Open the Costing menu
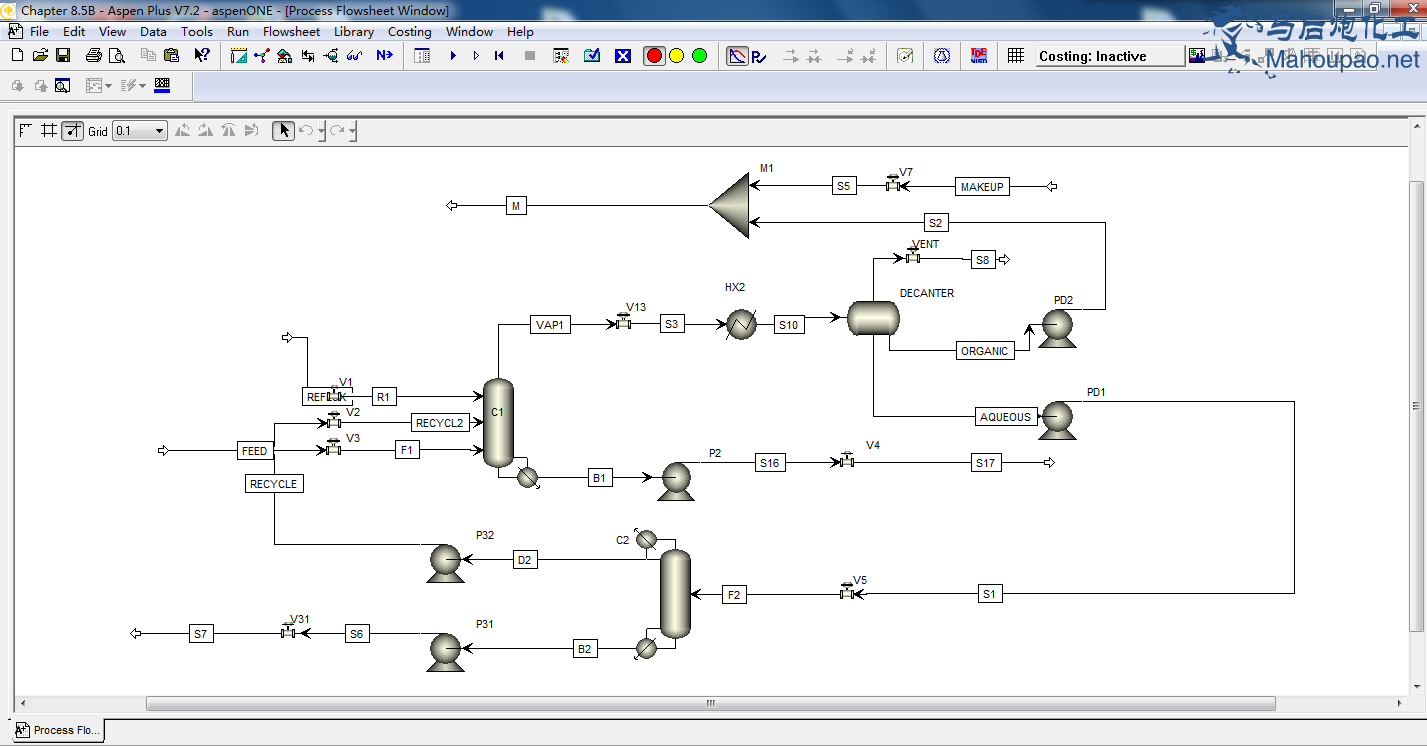This screenshot has height=747, width=1427. [410, 31]
